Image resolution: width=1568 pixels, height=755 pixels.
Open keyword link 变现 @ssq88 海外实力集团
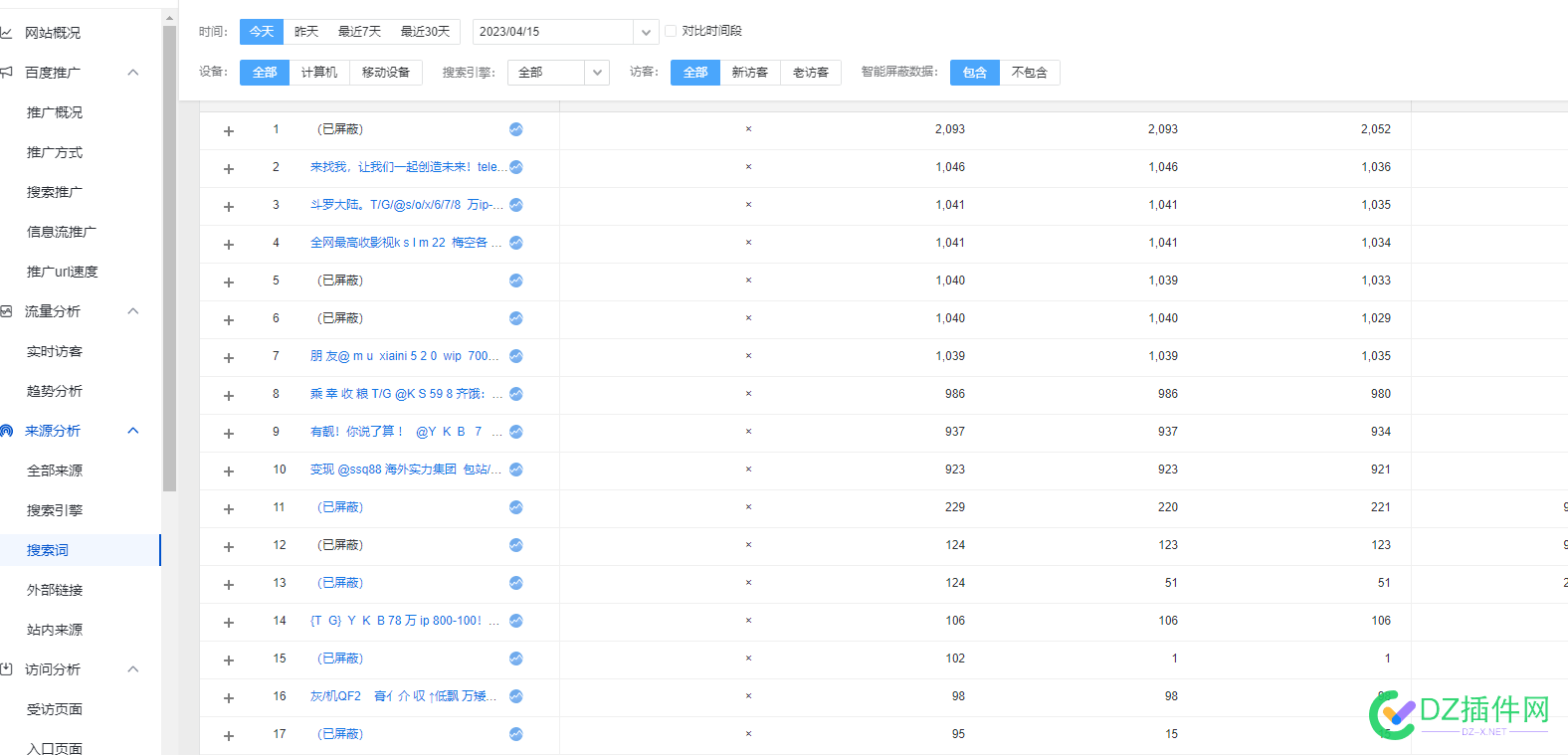click(x=406, y=470)
